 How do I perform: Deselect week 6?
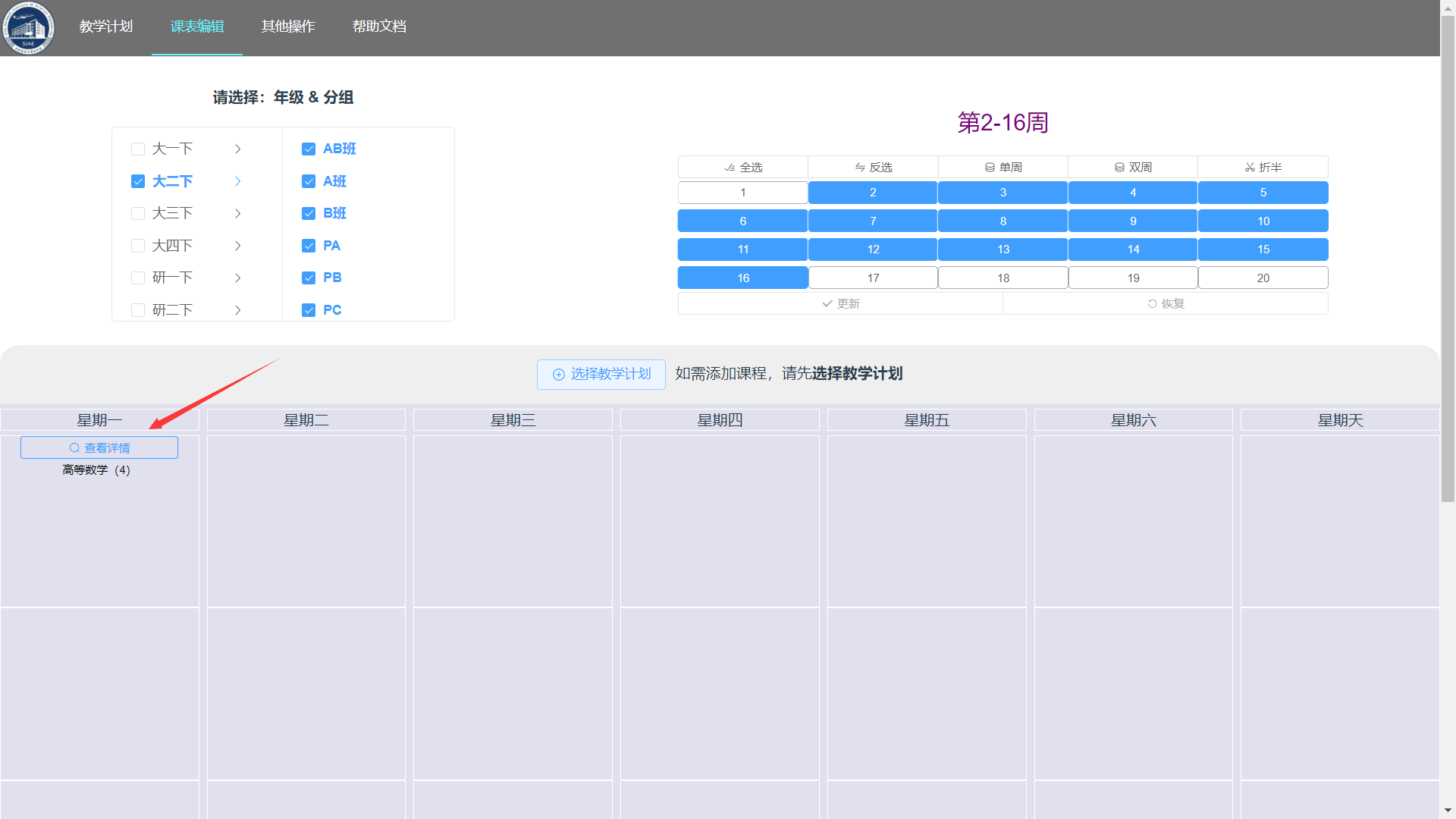pos(743,221)
